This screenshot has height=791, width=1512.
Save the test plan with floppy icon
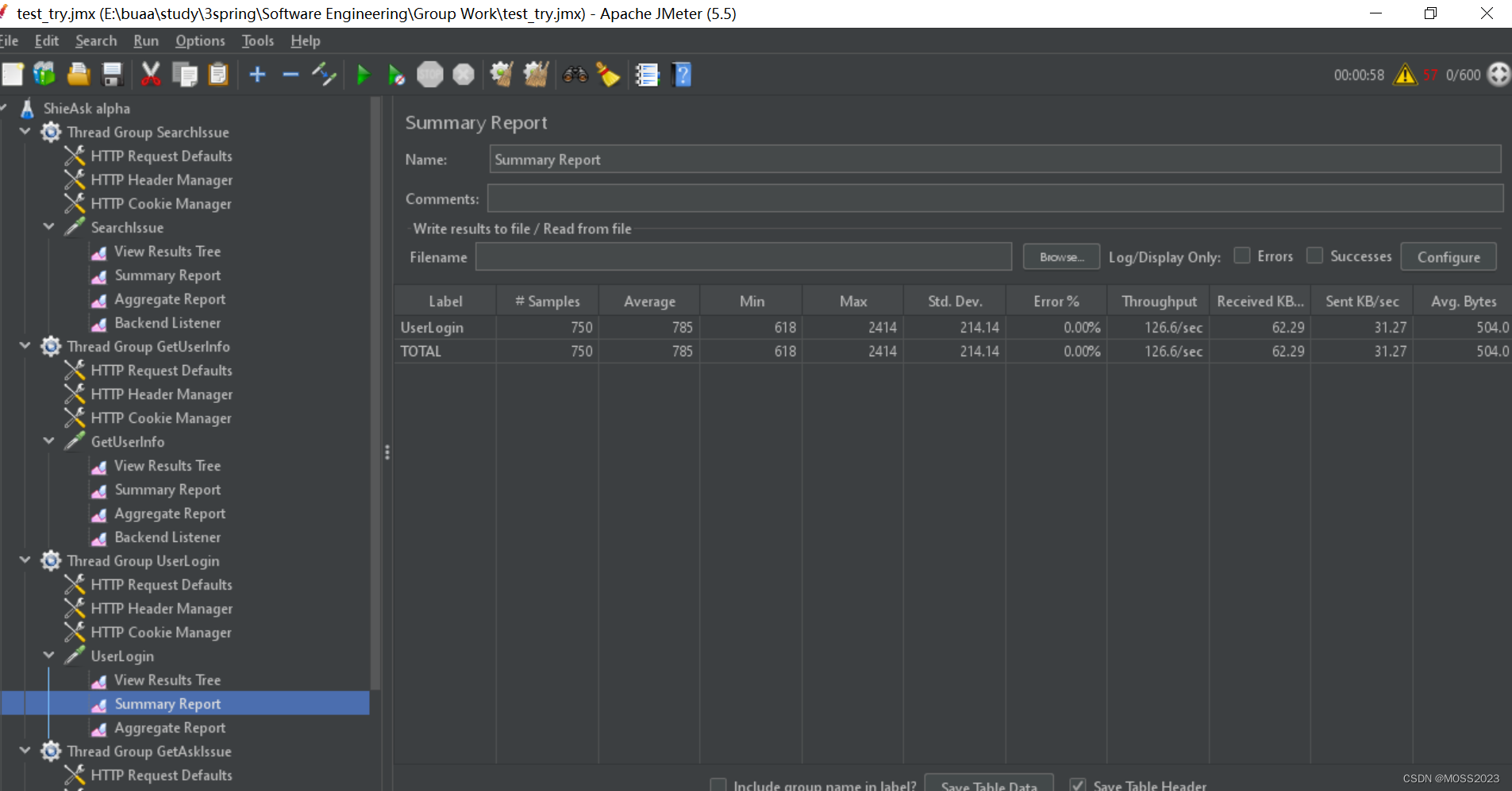[113, 75]
